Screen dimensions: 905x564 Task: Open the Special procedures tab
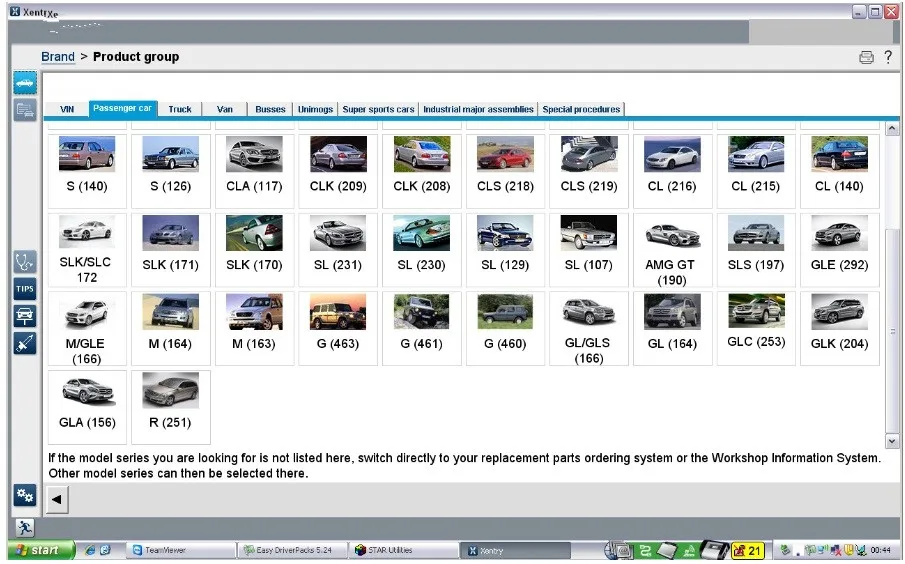pyautogui.click(x=581, y=109)
